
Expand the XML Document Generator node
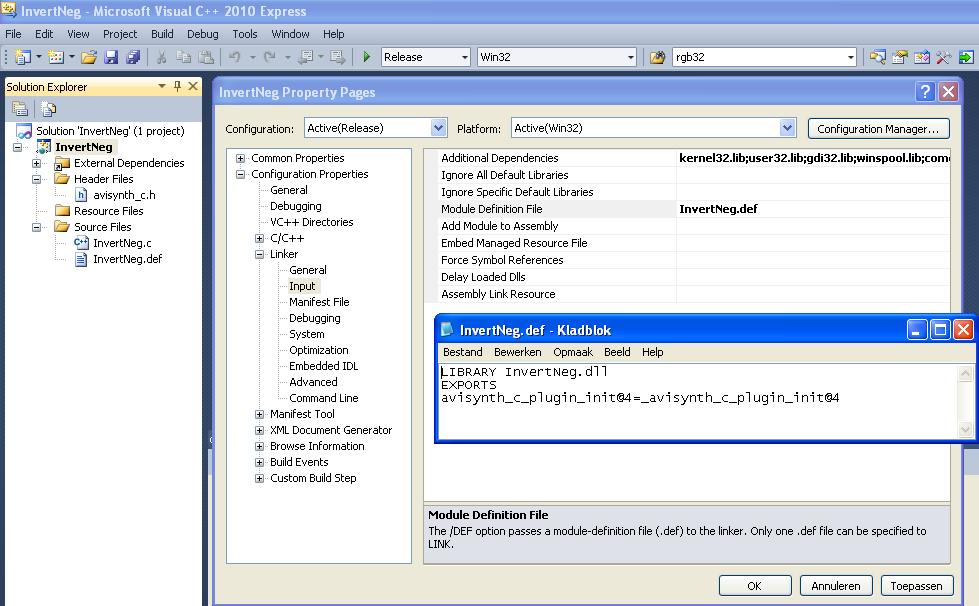[x=259, y=431]
